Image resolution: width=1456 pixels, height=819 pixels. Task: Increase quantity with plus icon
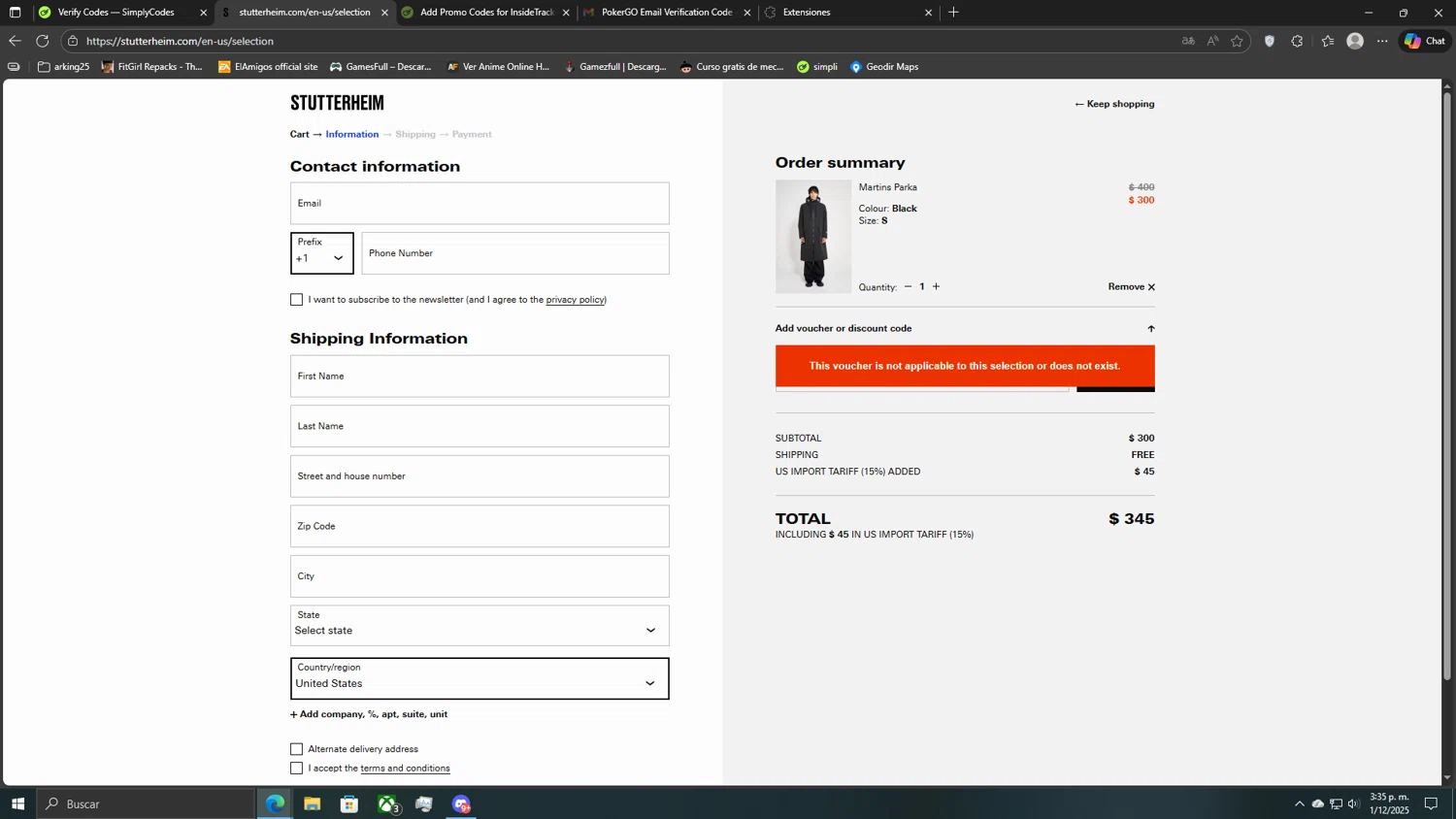[936, 286]
